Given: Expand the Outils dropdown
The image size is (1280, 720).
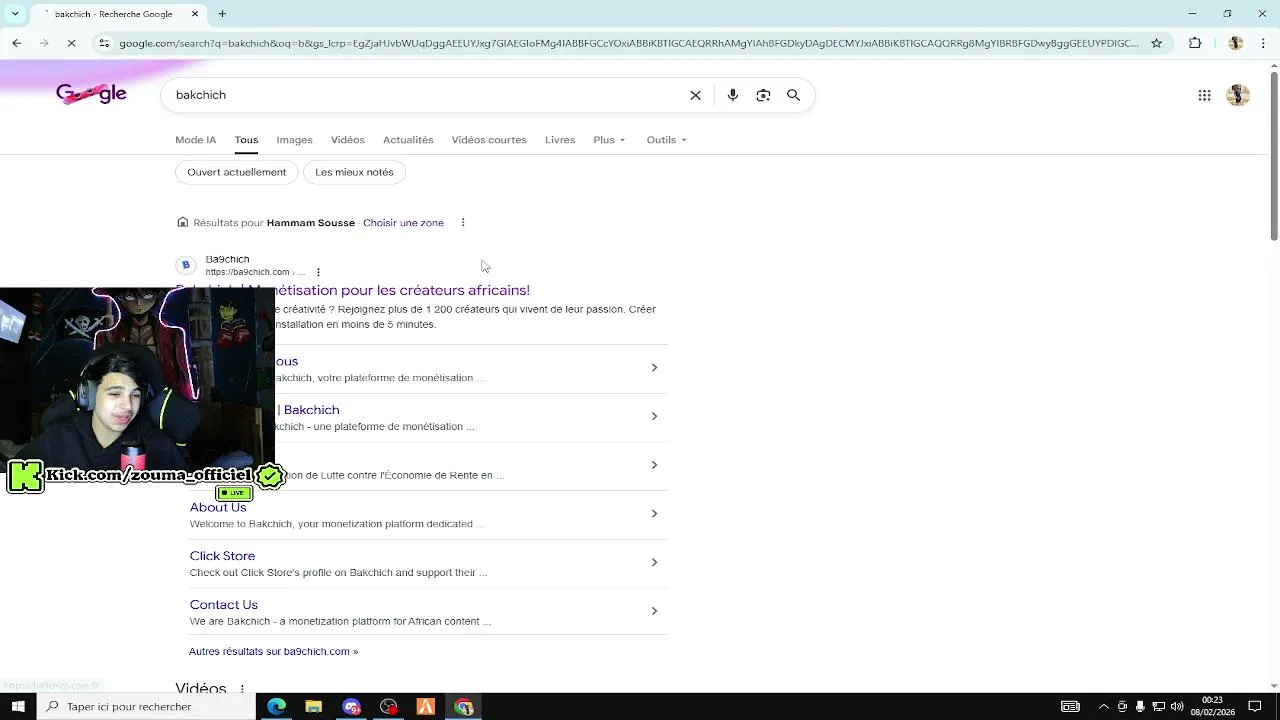Looking at the screenshot, I should click(x=667, y=140).
